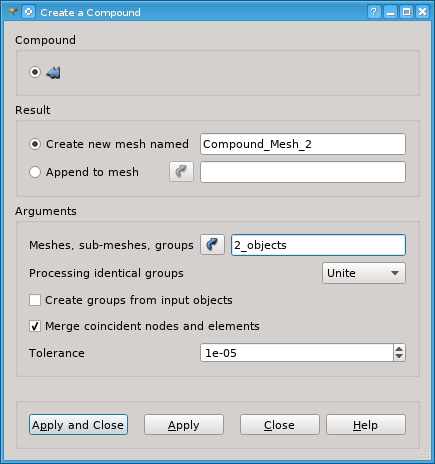
Task: Click the Compound_Mesh_2 name field
Action: (x=303, y=144)
